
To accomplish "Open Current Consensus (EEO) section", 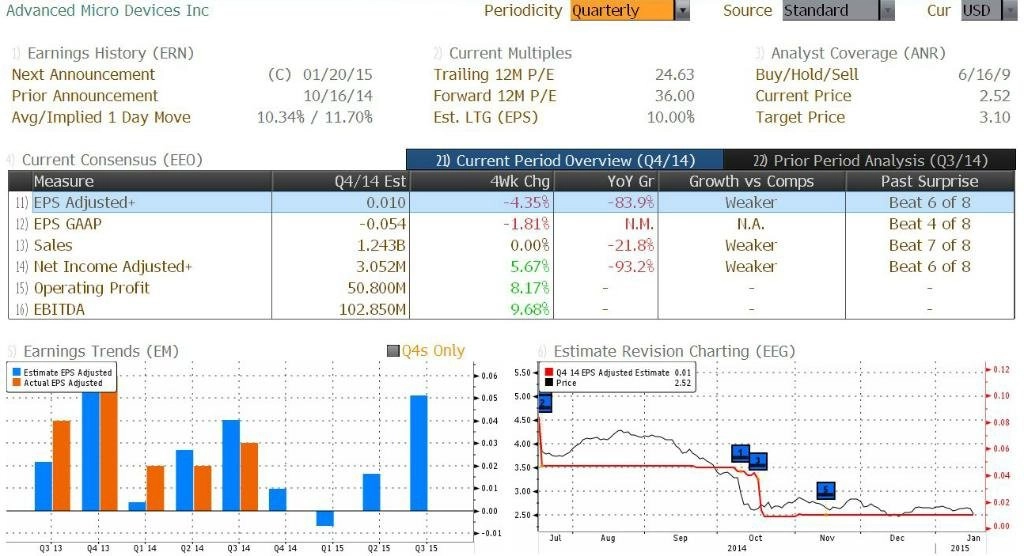I will pyautogui.click(x=112, y=160).
